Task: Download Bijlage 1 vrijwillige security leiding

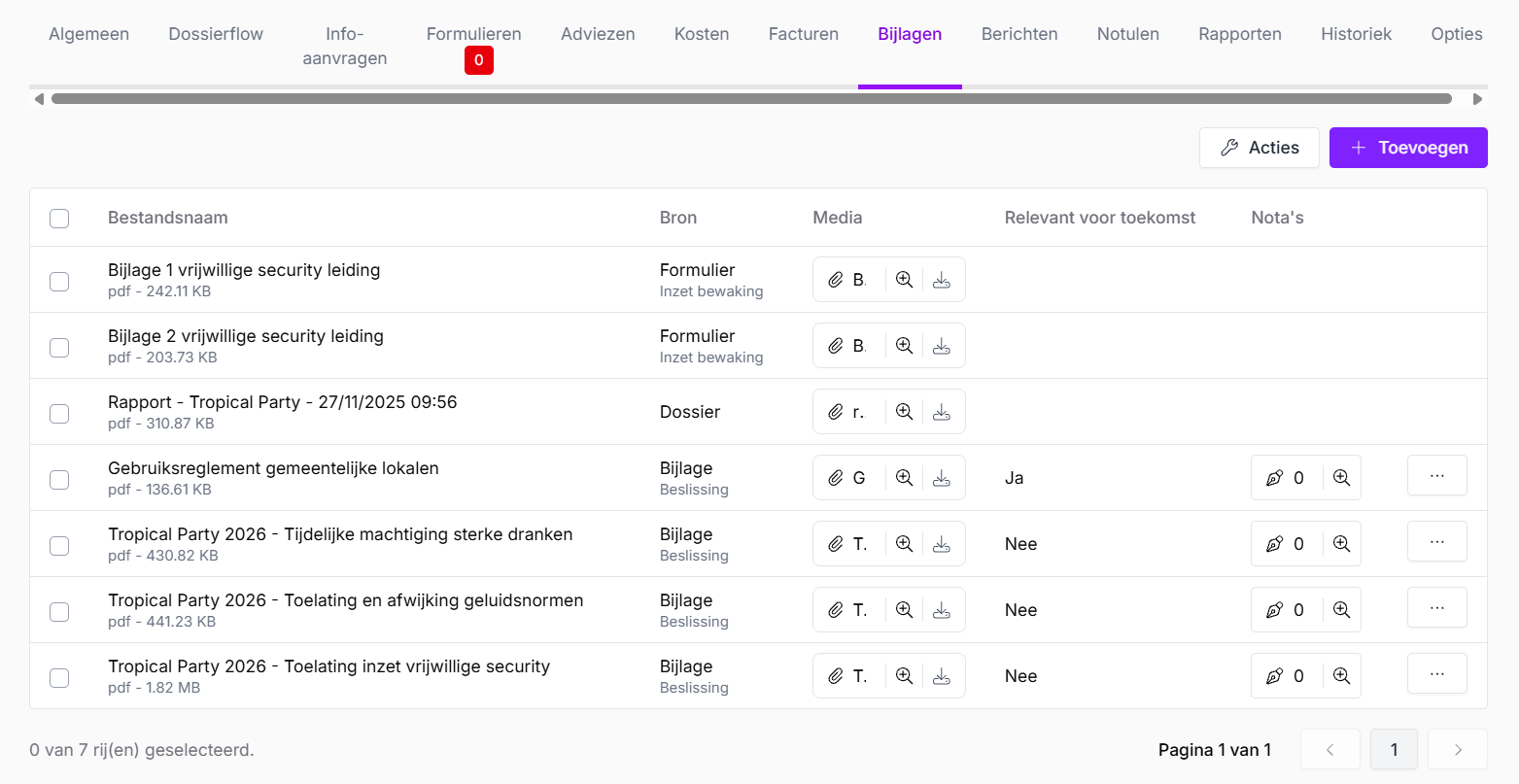Action: click(x=941, y=280)
